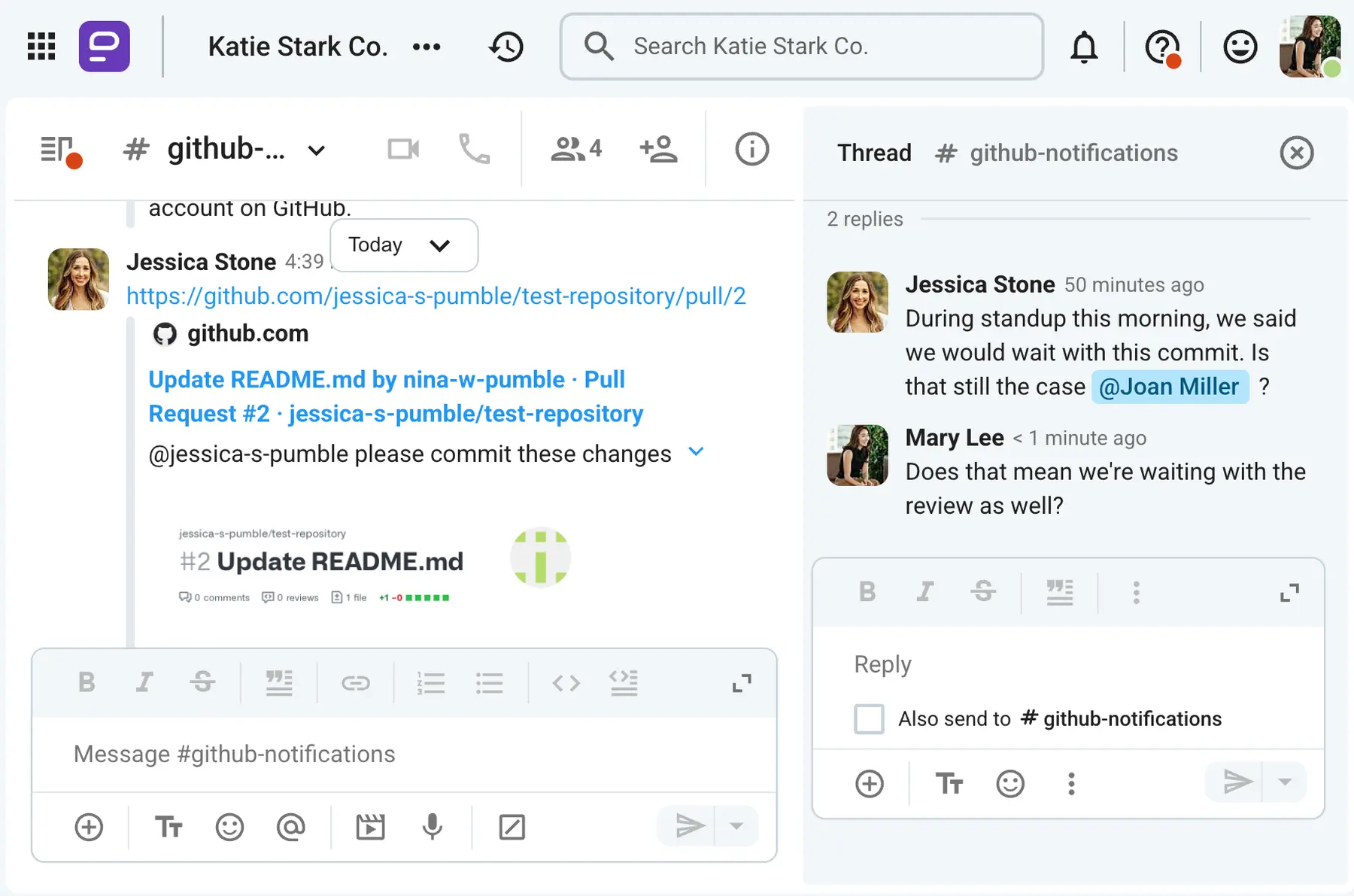Insert a link in the channel editor

coord(355,683)
